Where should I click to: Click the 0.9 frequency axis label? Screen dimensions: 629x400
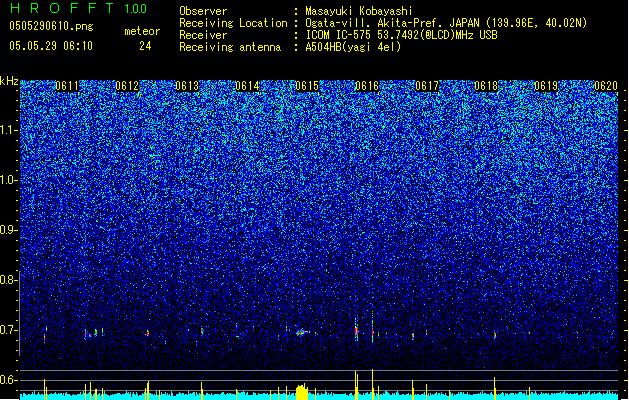(x=9, y=230)
